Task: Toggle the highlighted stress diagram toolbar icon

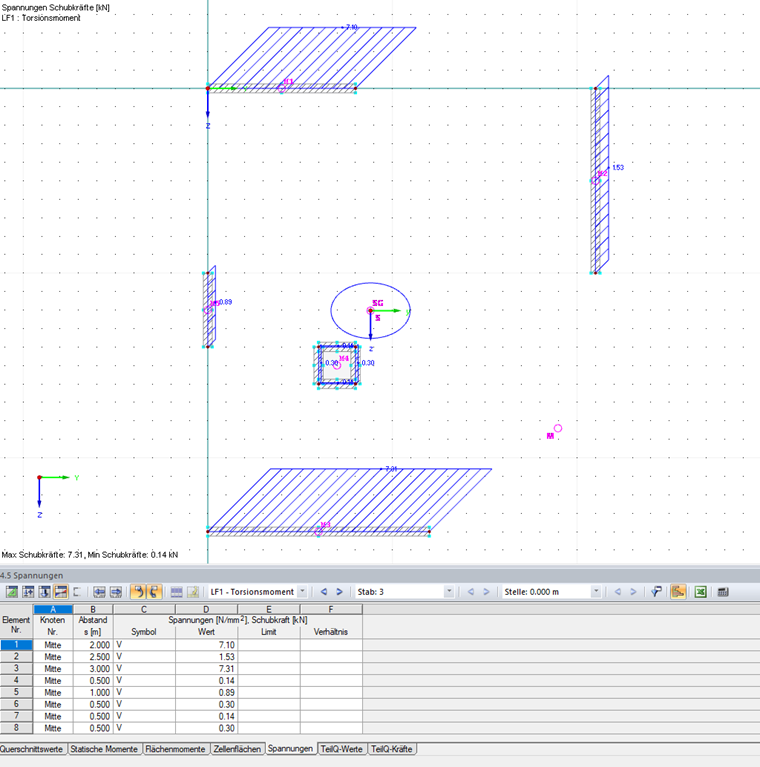Action: [x=61, y=592]
